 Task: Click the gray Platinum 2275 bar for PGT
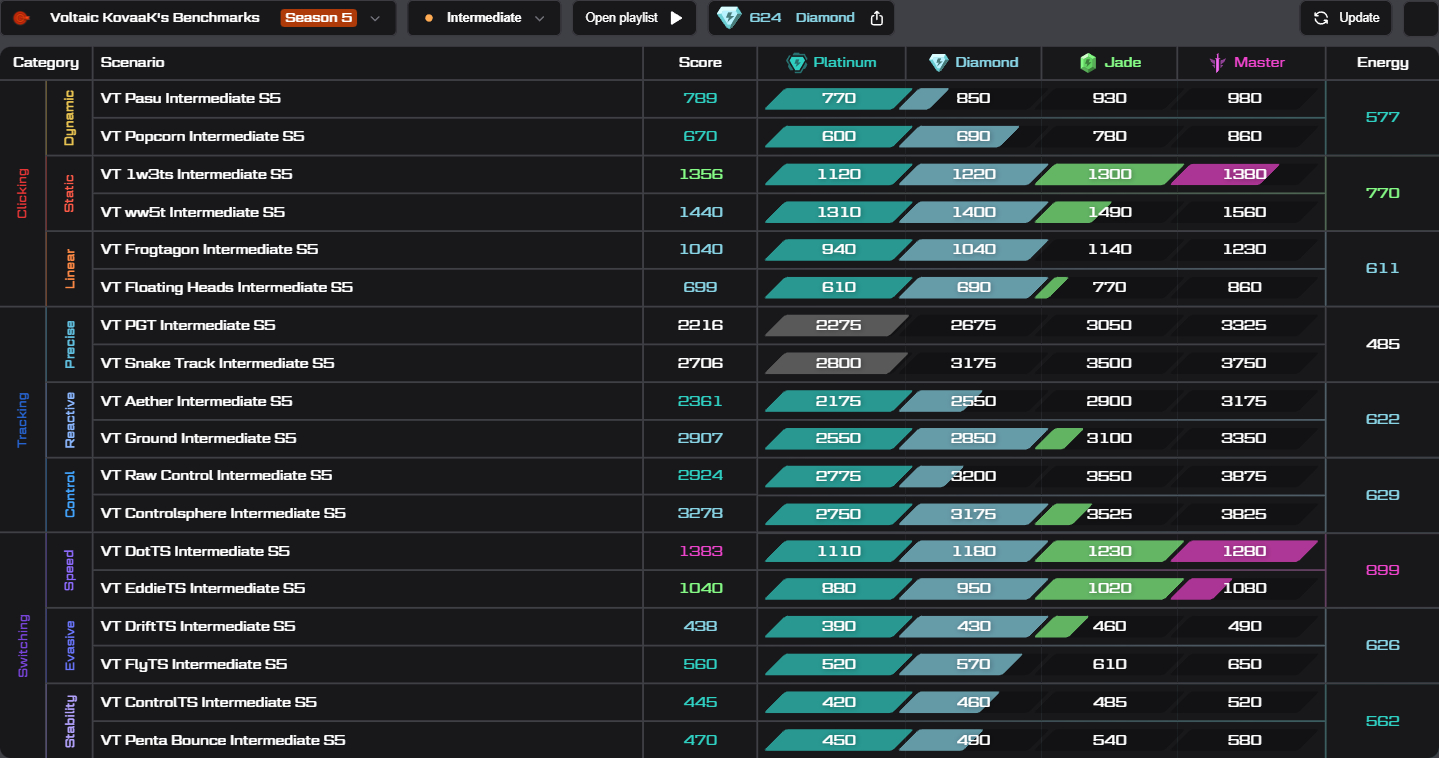tap(838, 325)
